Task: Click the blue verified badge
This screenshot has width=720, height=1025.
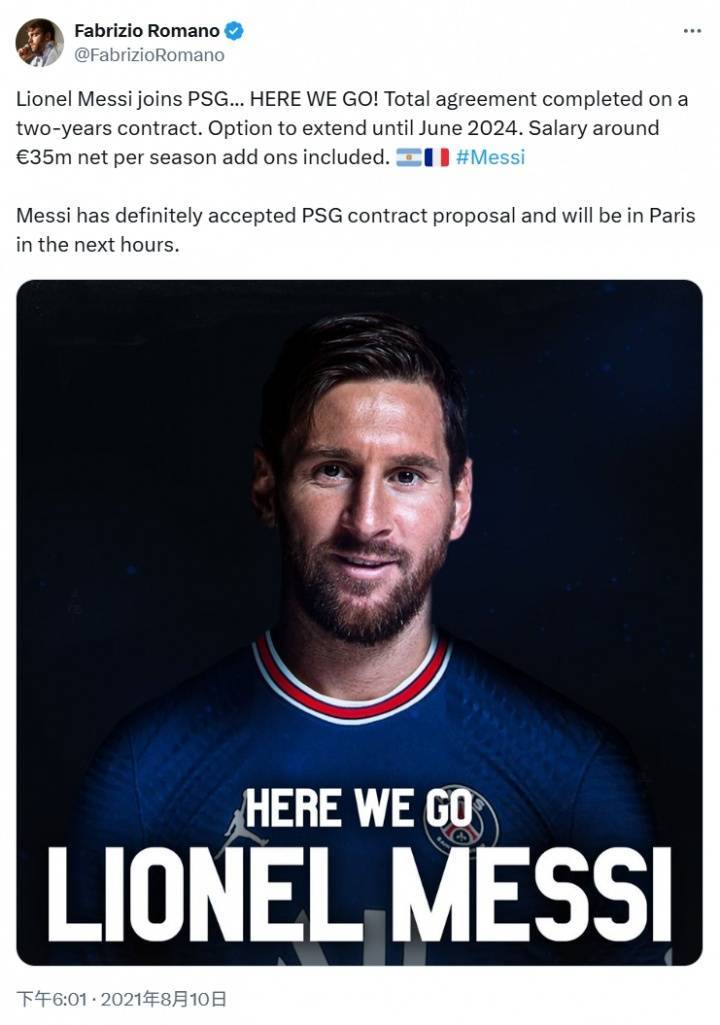Action: pyautogui.click(x=233, y=31)
